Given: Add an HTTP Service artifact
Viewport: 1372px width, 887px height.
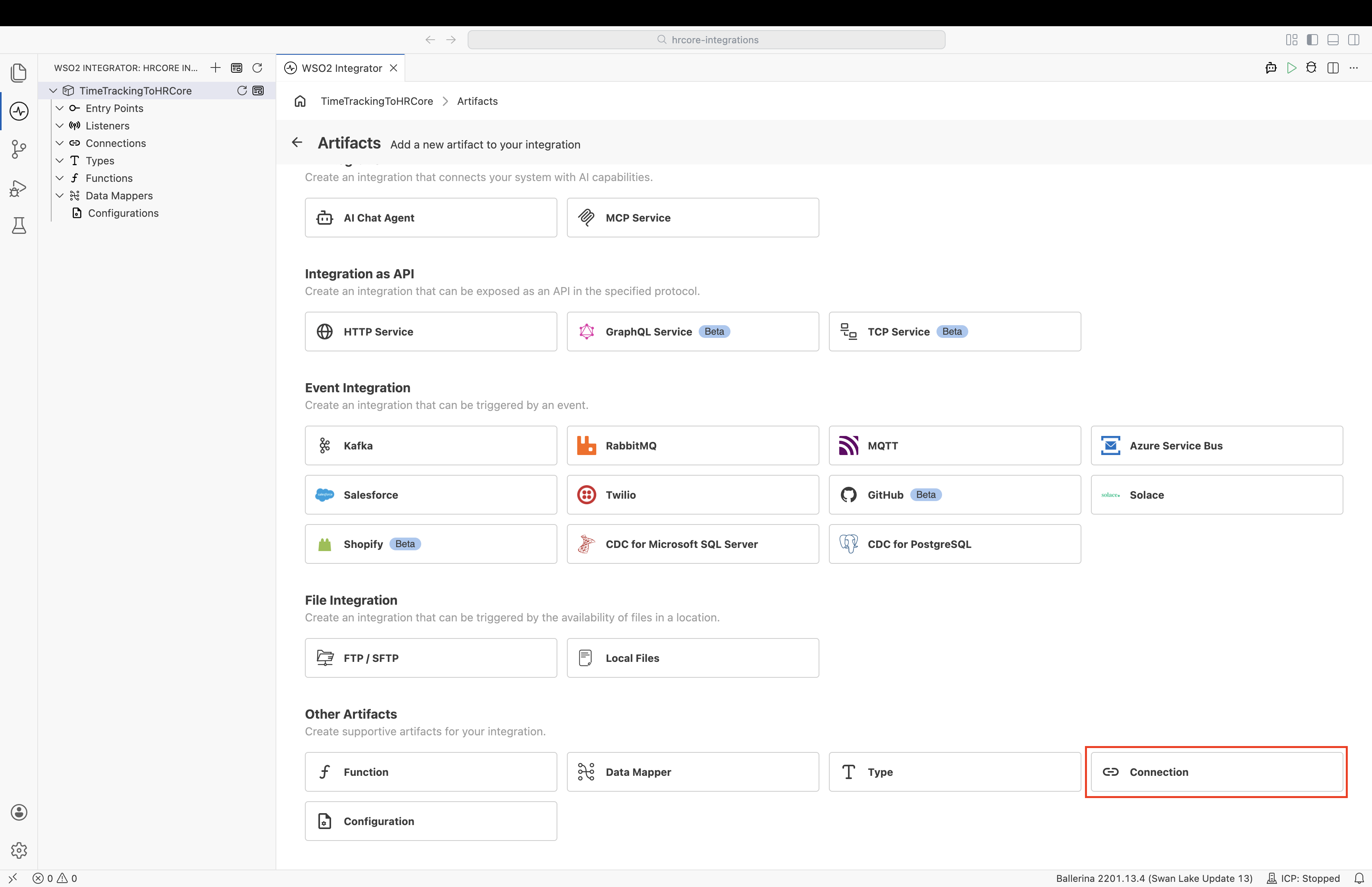Looking at the screenshot, I should pyautogui.click(x=431, y=332).
